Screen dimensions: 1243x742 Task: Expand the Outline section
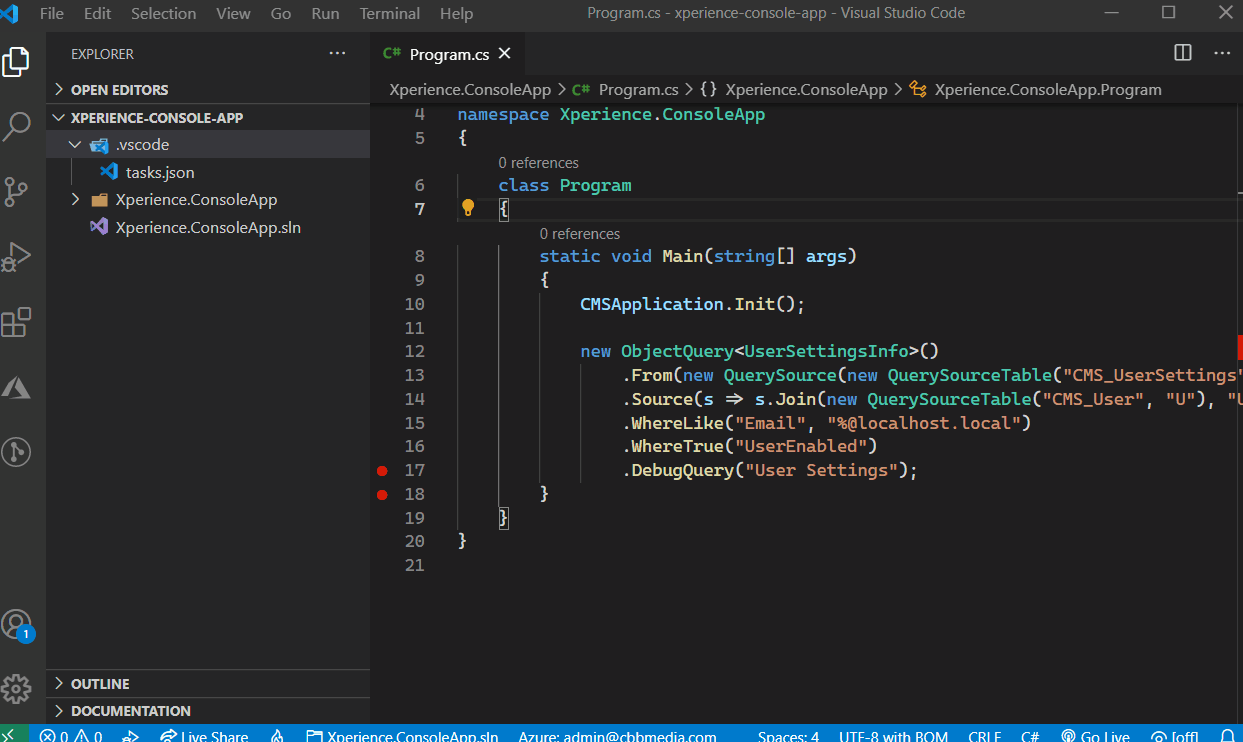(208, 684)
